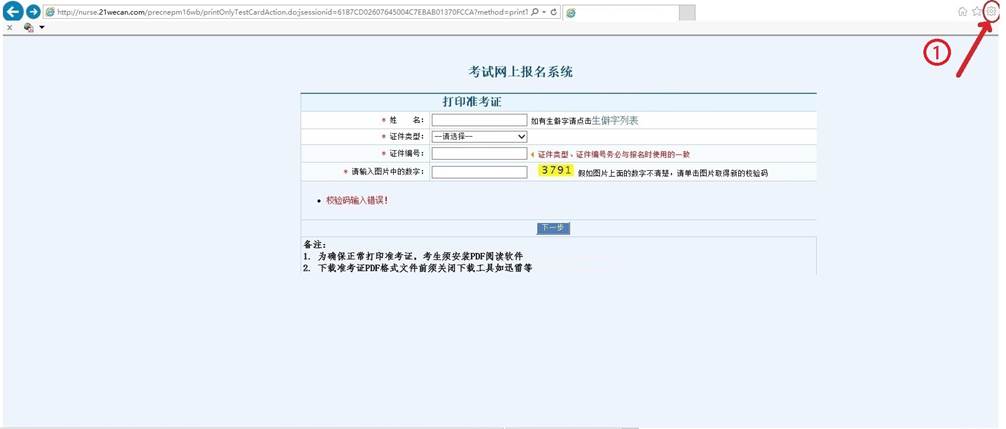This screenshot has height=429, width=1006.
Task: Focus the 证件编号 input box
Action: point(479,154)
